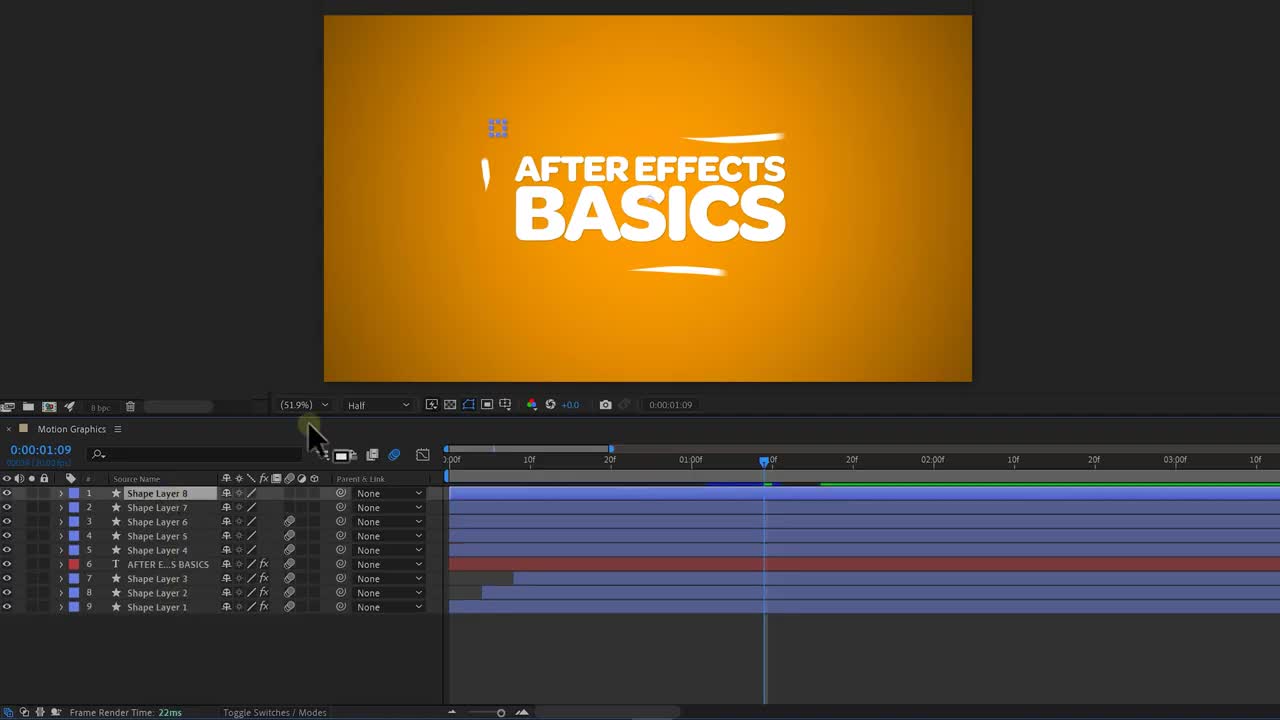Create new composition icon in project panel
This screenshot has height=720, width=1280.
(49, 407)
